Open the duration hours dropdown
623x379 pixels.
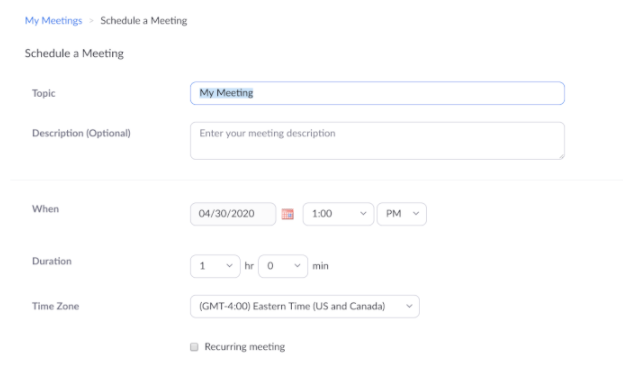(x=215, y=266)
